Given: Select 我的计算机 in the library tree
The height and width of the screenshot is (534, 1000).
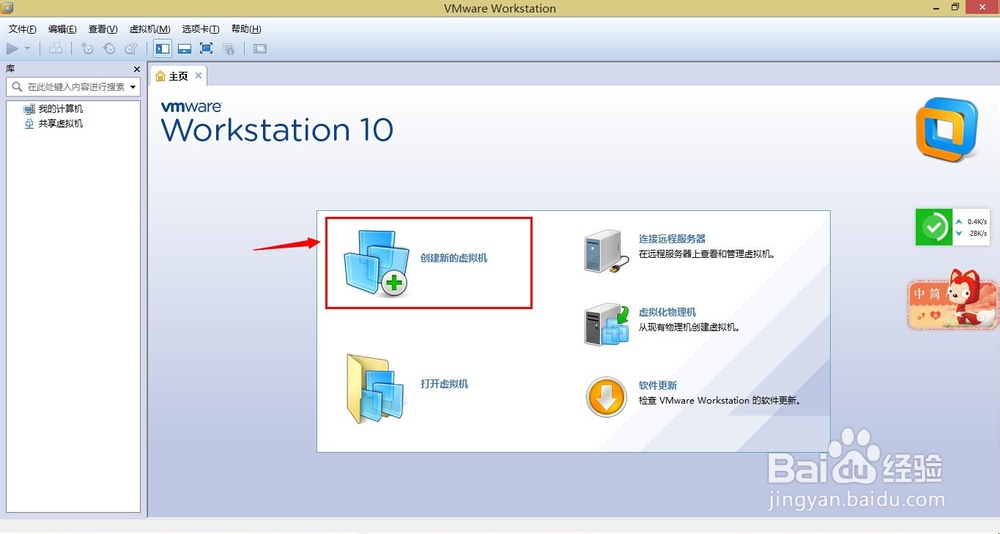Looking at the screenshot, I should pyautogui.click(x=61, y=109).
